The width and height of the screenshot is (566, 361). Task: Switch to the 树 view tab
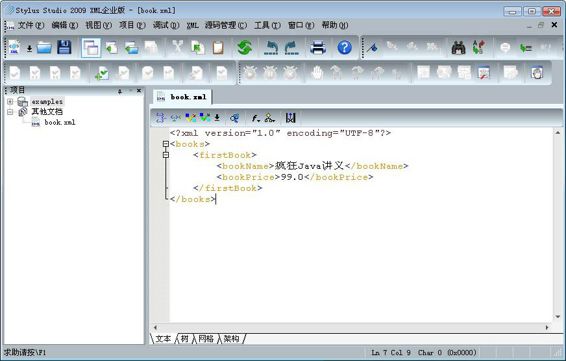184,339
